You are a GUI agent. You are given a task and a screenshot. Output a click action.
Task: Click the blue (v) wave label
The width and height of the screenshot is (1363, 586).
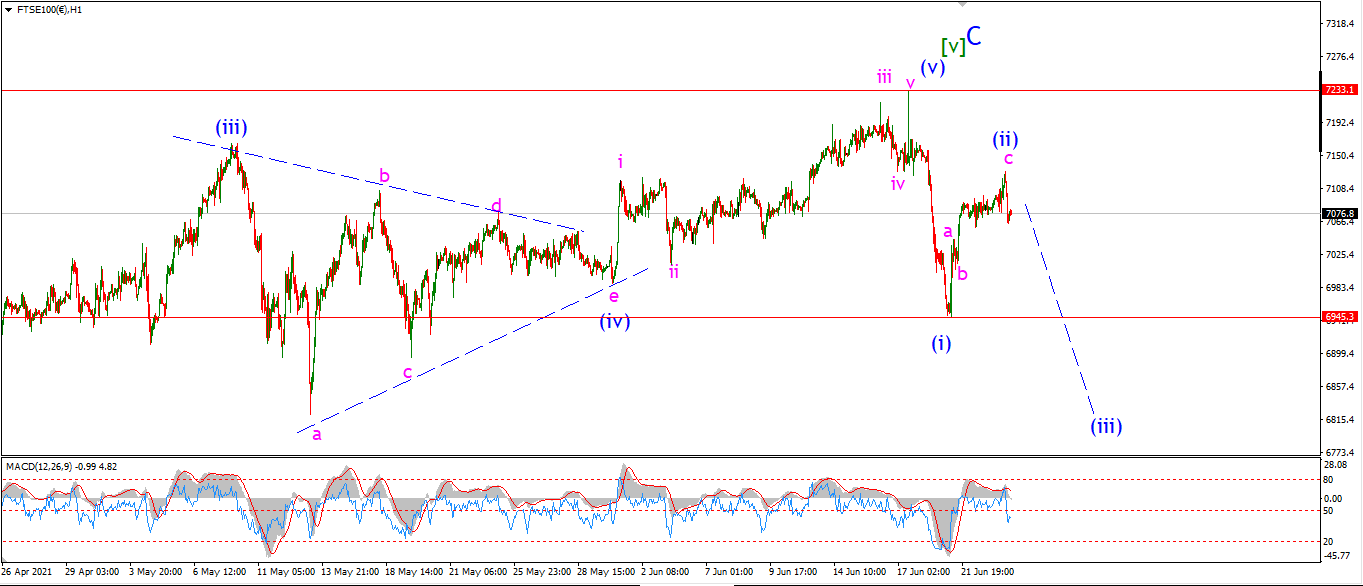pyautogui.click(x=933, y=68)
